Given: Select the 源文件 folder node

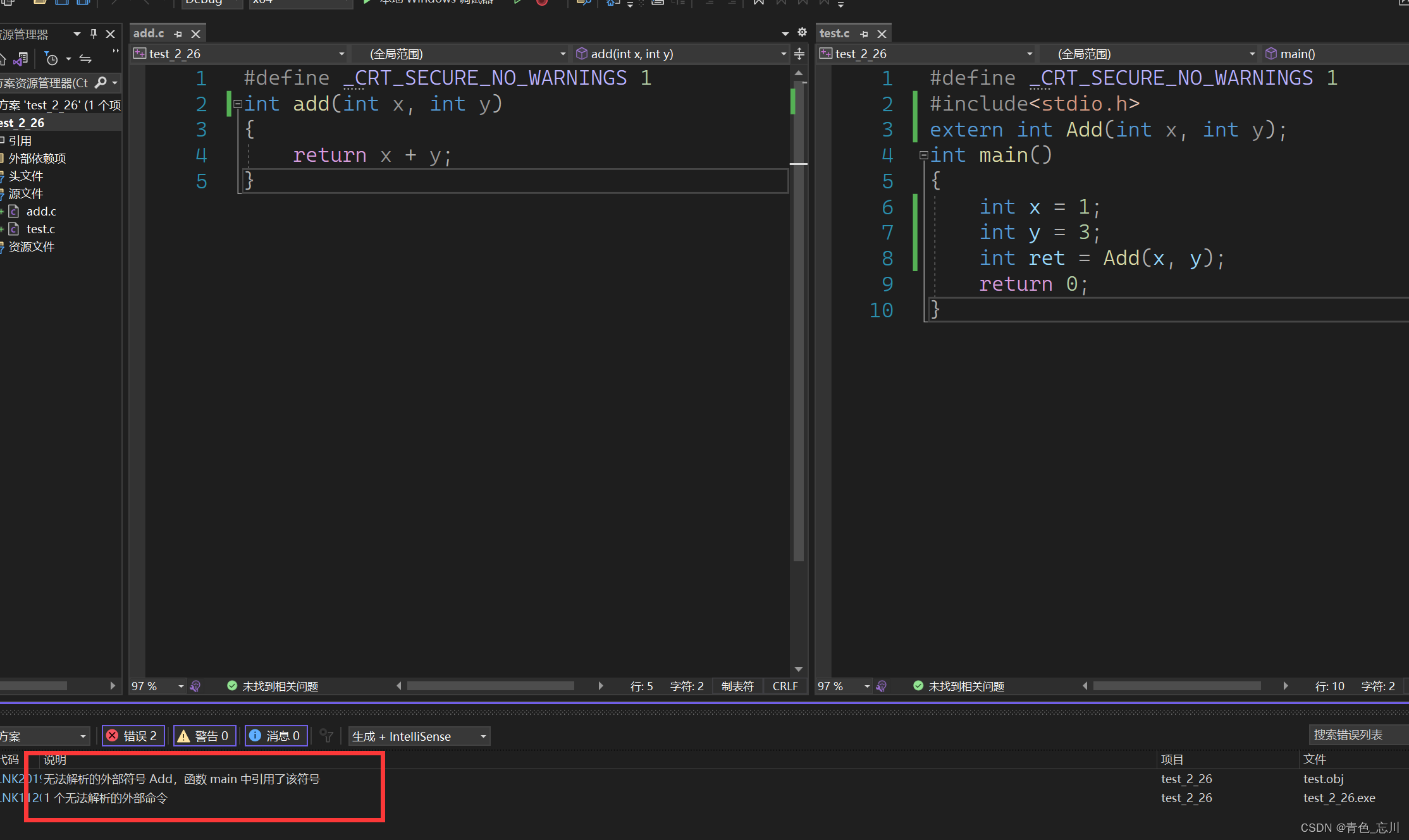Looking at the screenshot, I should (25, 194).
